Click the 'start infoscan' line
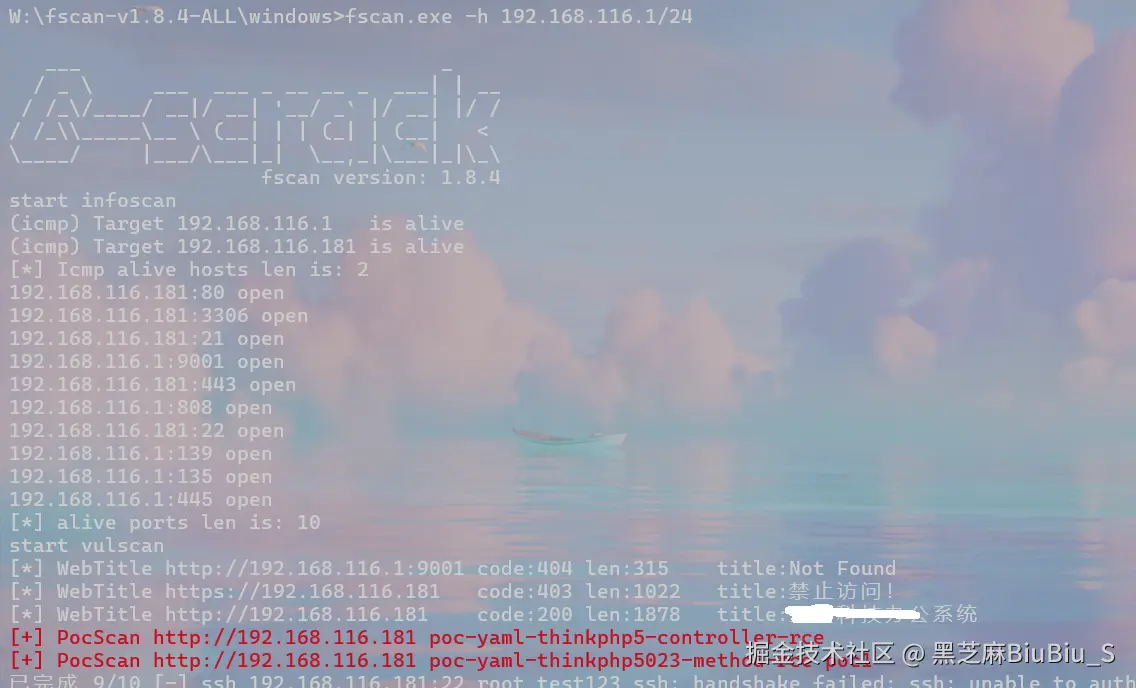The width and height of the screenshot is (1136, 688). pos(93,201)
